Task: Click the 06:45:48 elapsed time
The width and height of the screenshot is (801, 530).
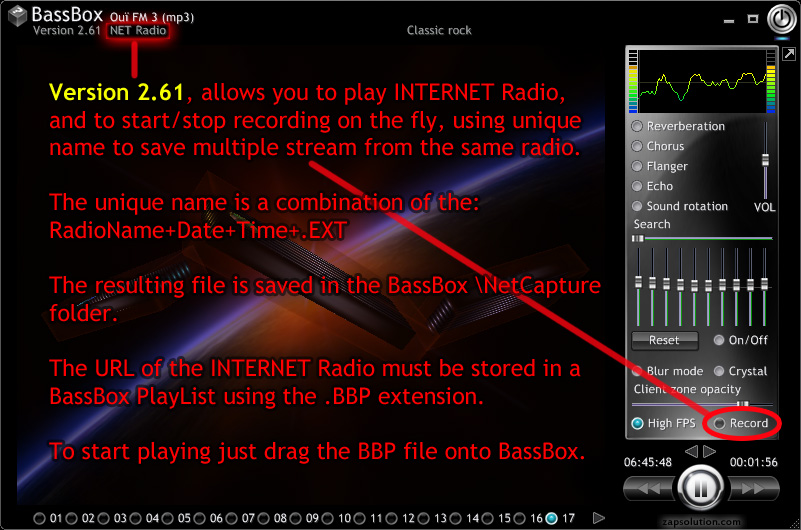Action: pyautogui.click(x=648, y=462)
